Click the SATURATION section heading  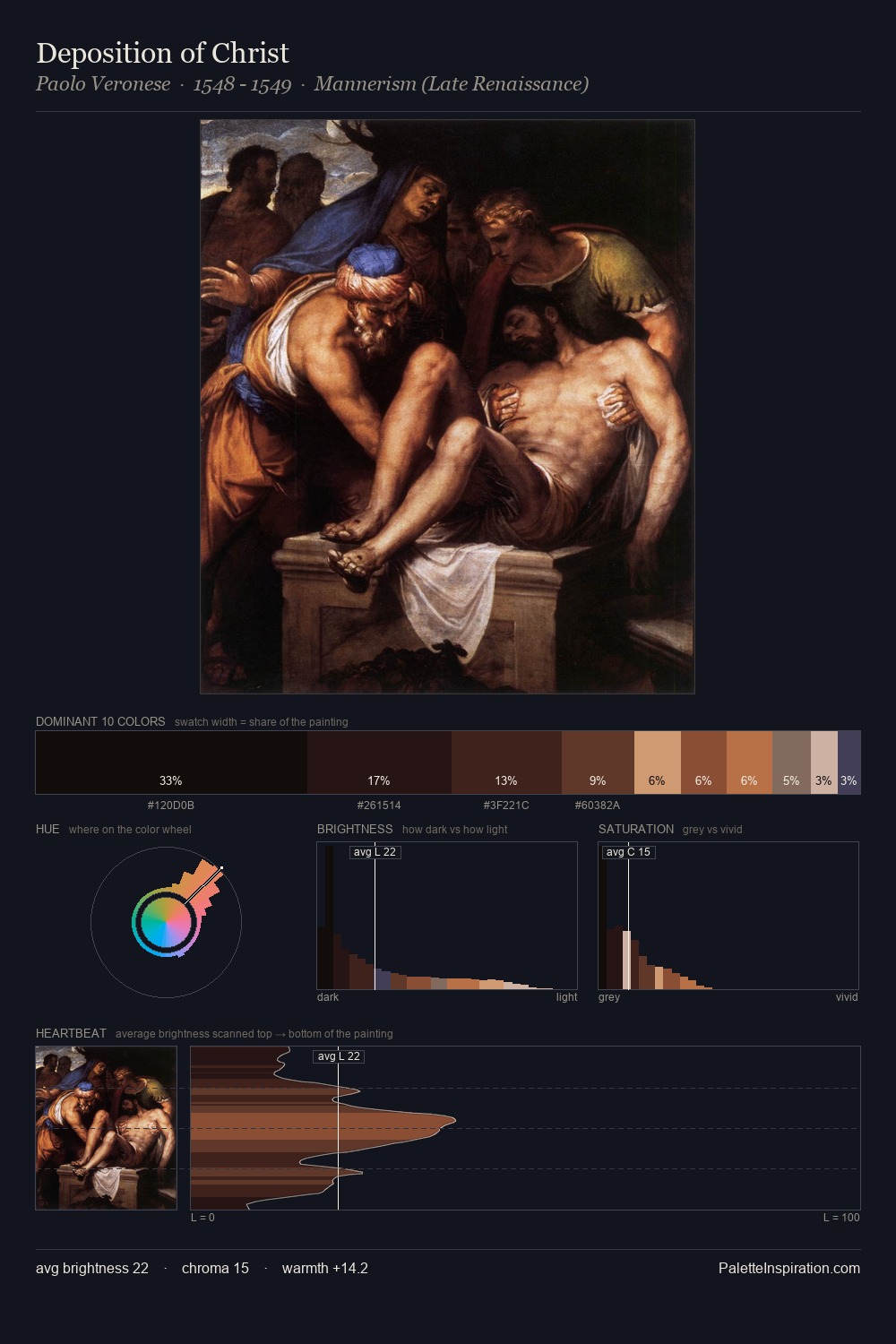click(636, 829)
